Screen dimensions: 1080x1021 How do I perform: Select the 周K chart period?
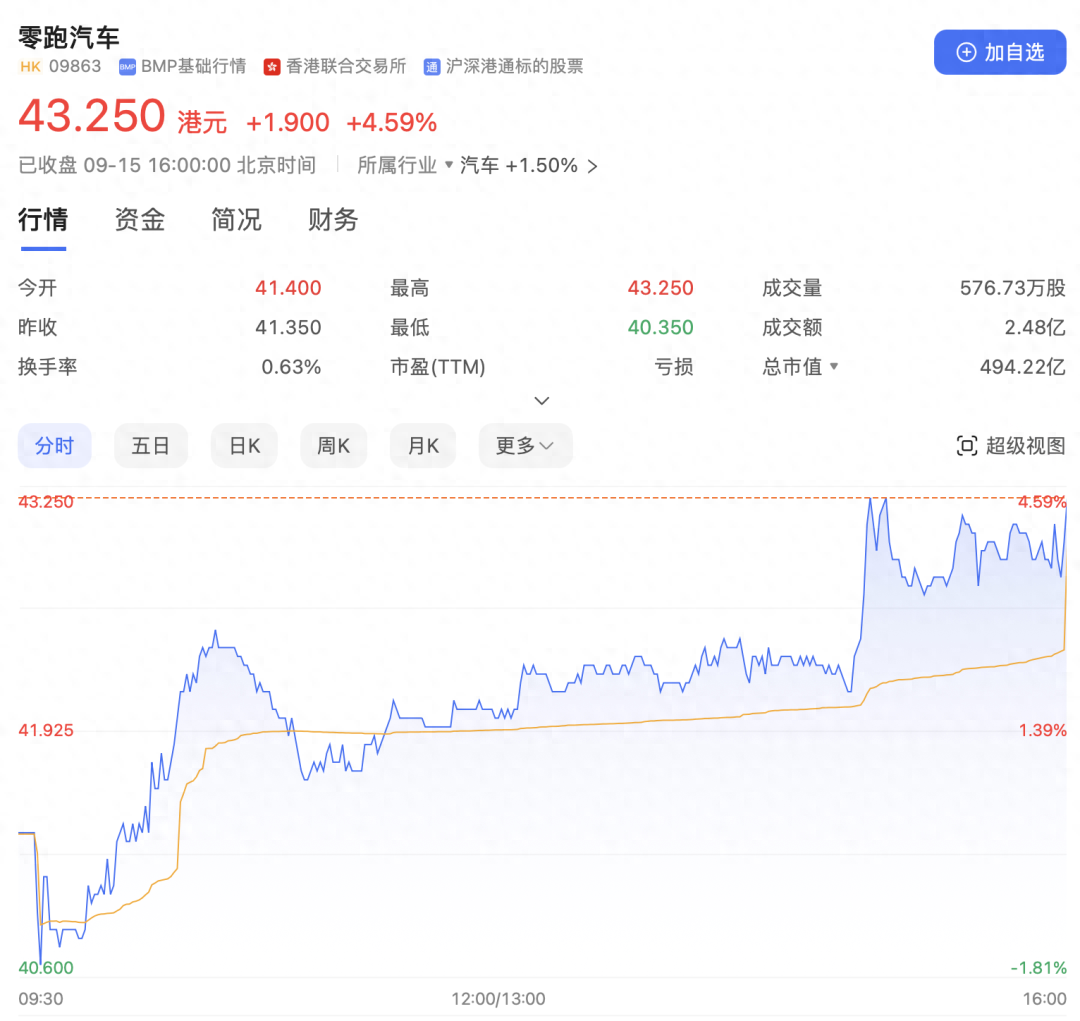[333, 446]
